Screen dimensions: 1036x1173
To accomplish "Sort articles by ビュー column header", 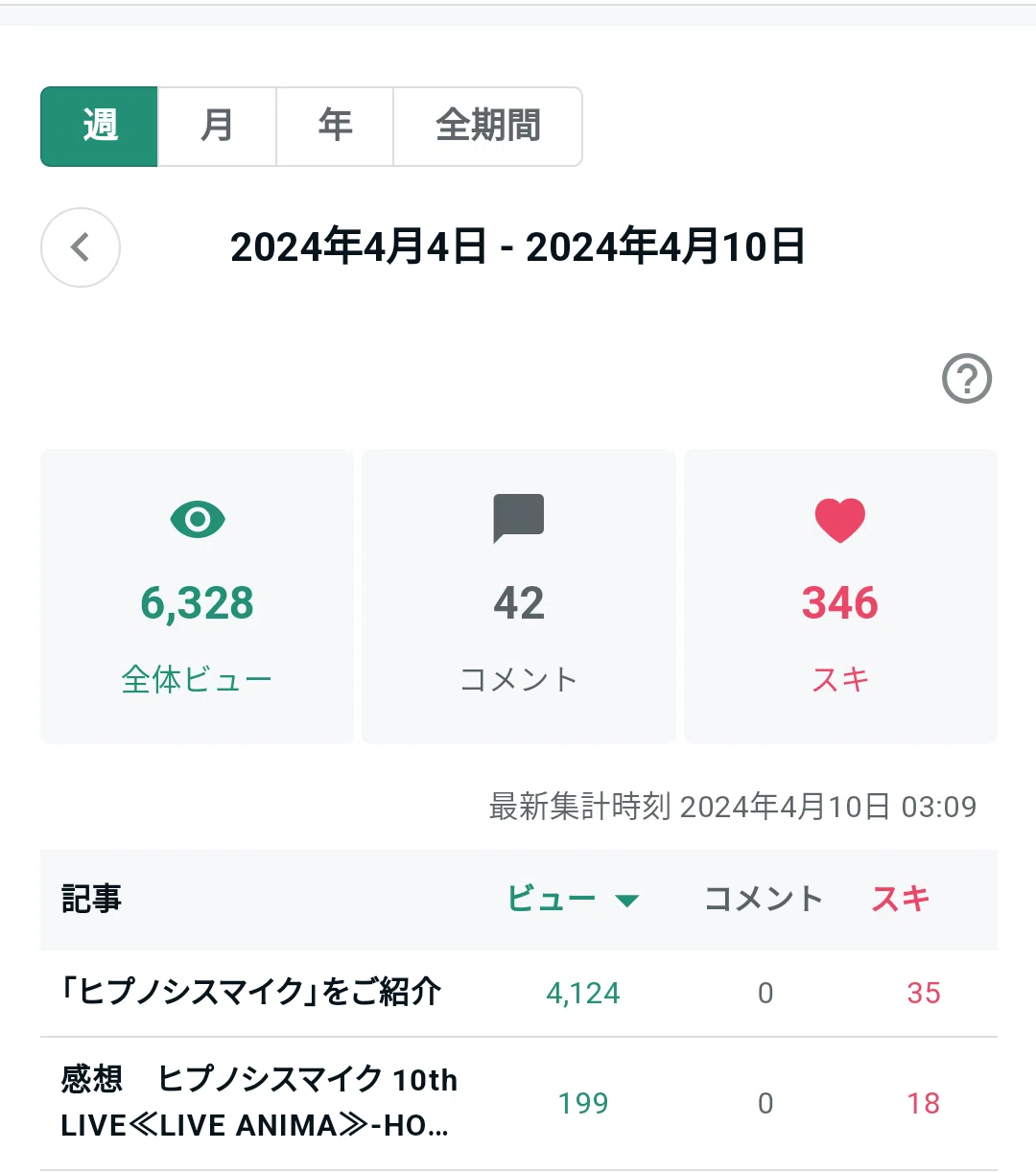I will (552, 899).
